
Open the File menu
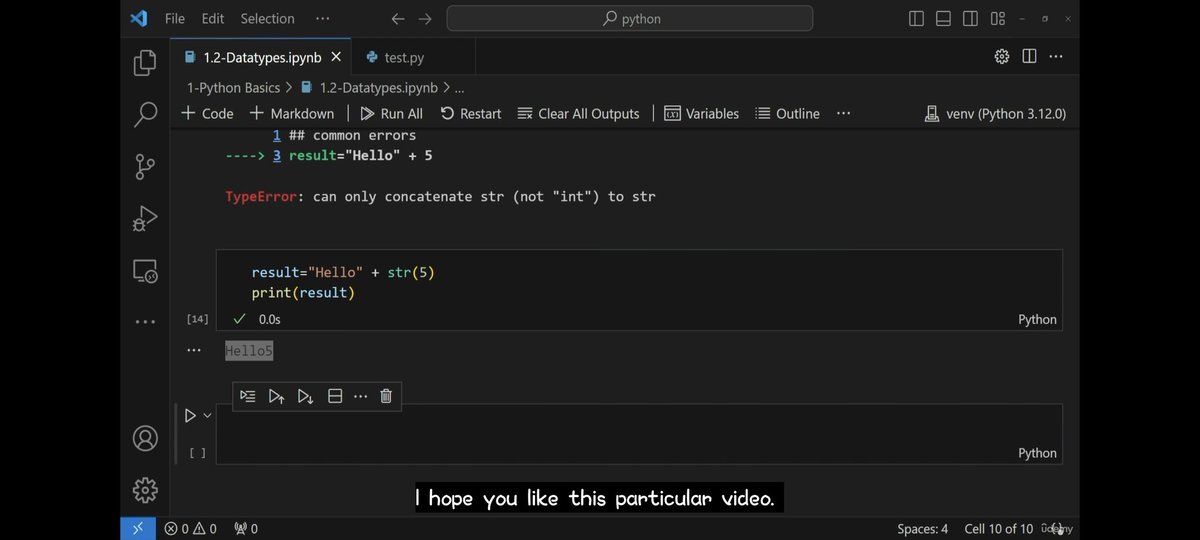pyautogui.click(x=175, y=19)
